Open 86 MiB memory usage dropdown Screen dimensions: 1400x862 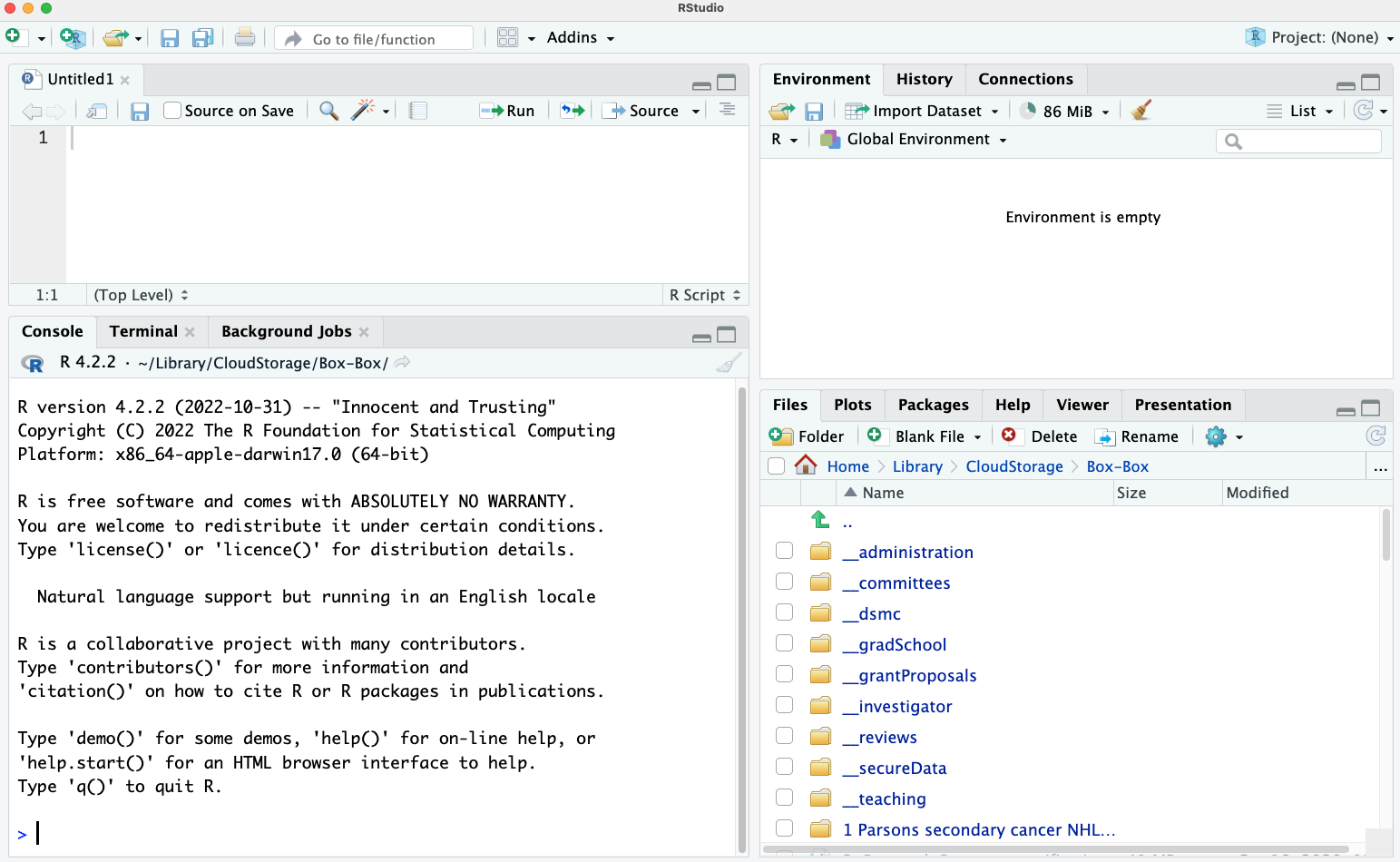pos(1064,111)
